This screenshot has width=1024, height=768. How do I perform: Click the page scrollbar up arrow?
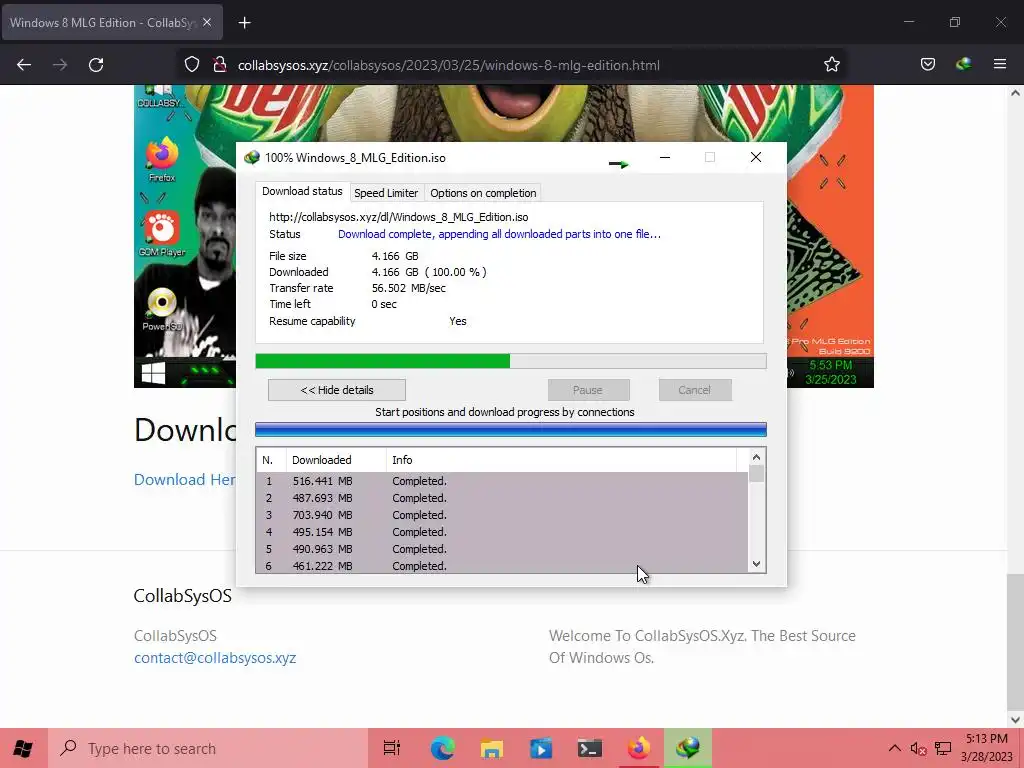(x=1016, y=93)
